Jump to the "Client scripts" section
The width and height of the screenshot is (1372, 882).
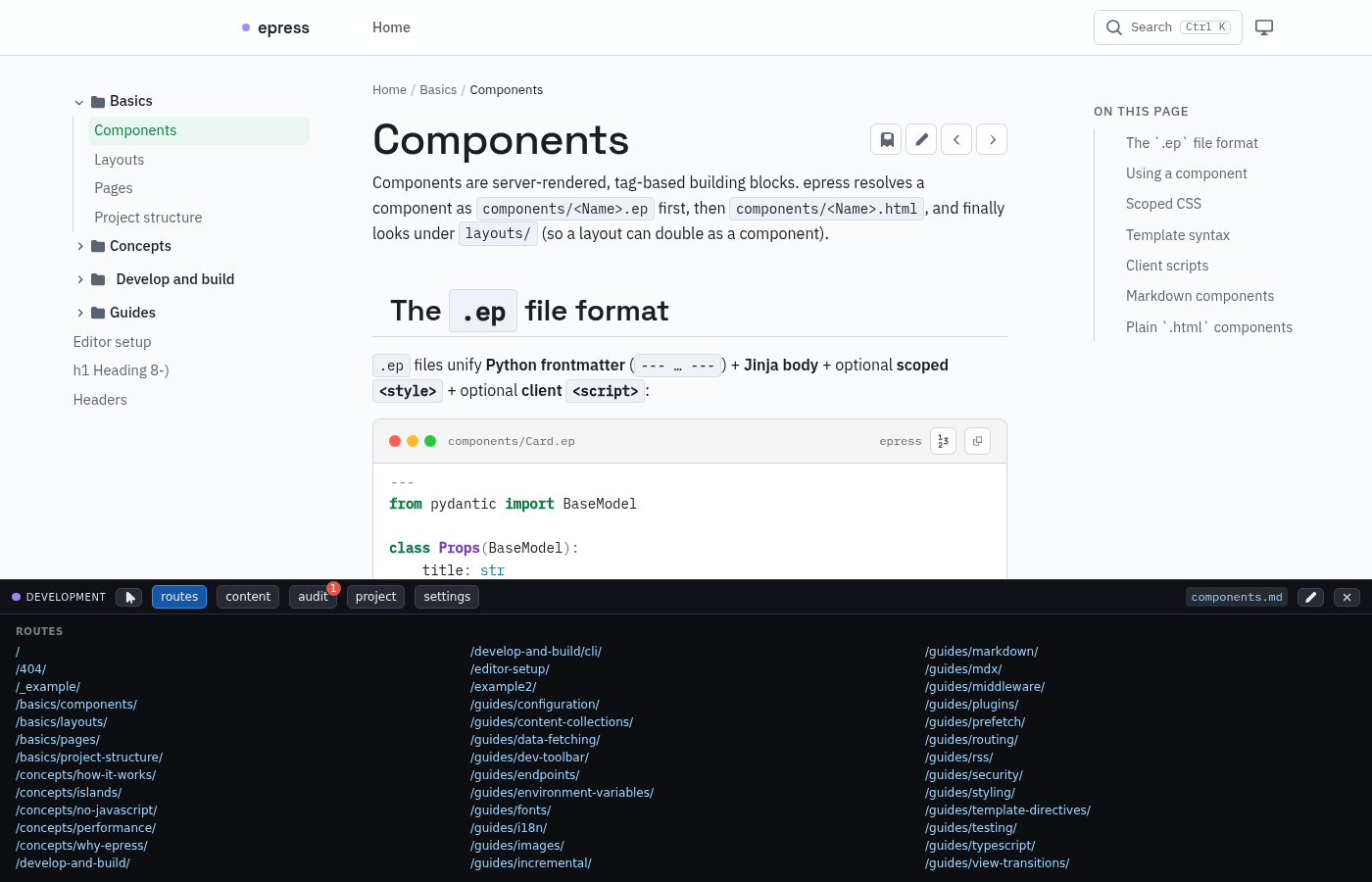pos(1167,266)
